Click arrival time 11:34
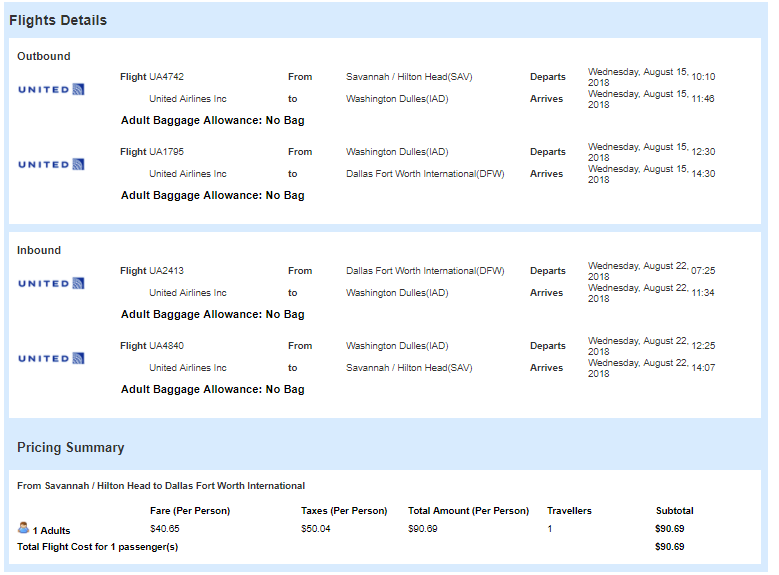 coord(703,293)
